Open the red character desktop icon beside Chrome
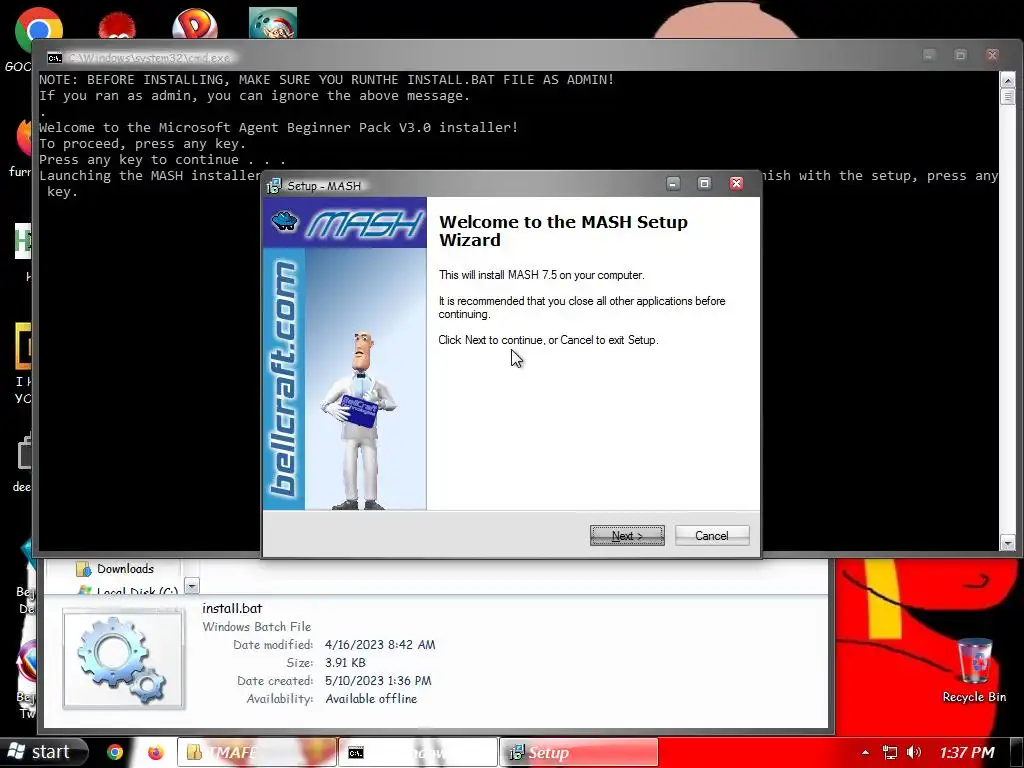 pos(117,26)
